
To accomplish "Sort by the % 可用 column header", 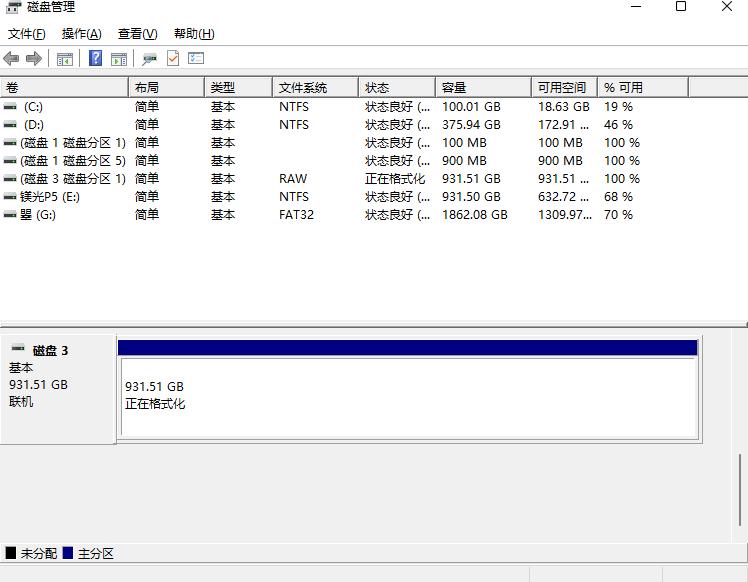I will pyautogui.click(x=643, y=88).
